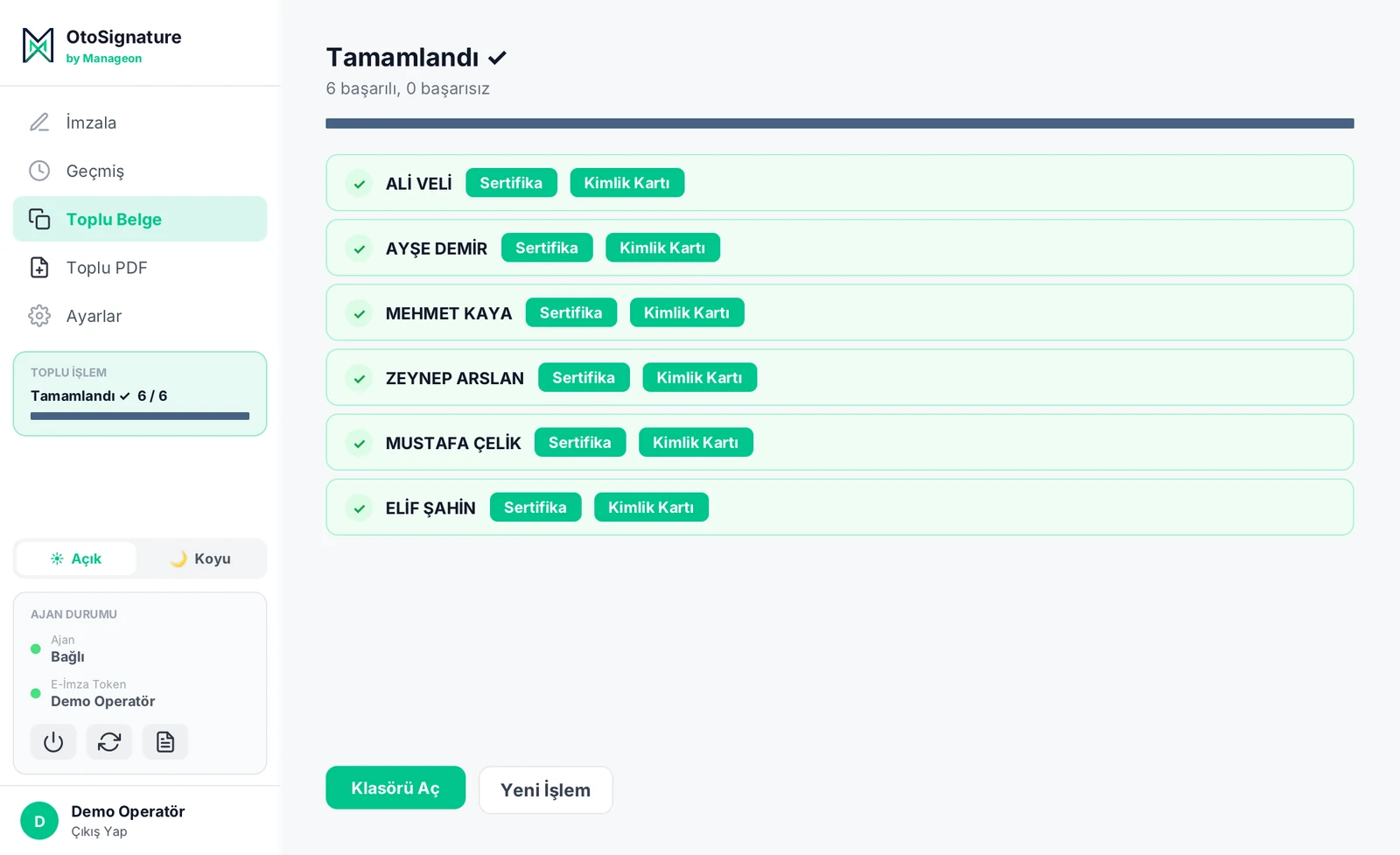Open Sertifika for AYŞE DEMİR
Screen dimensions: 1400x855
tap(547, 248)
